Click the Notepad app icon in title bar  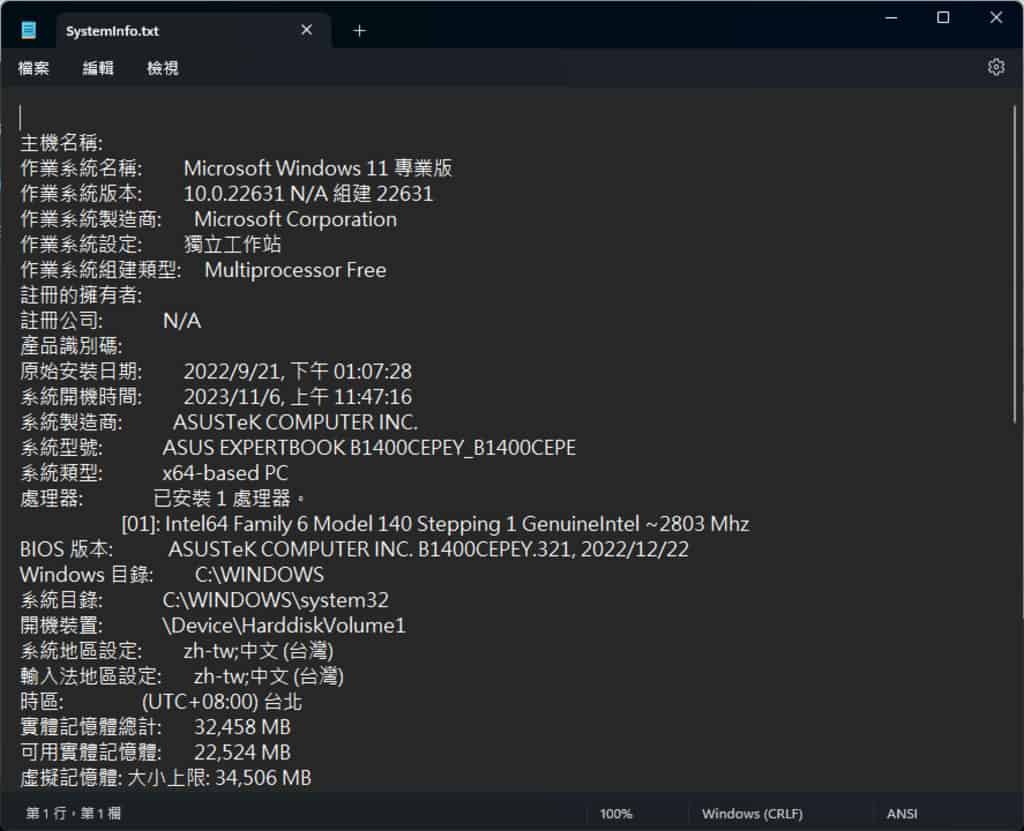(29, 30)
